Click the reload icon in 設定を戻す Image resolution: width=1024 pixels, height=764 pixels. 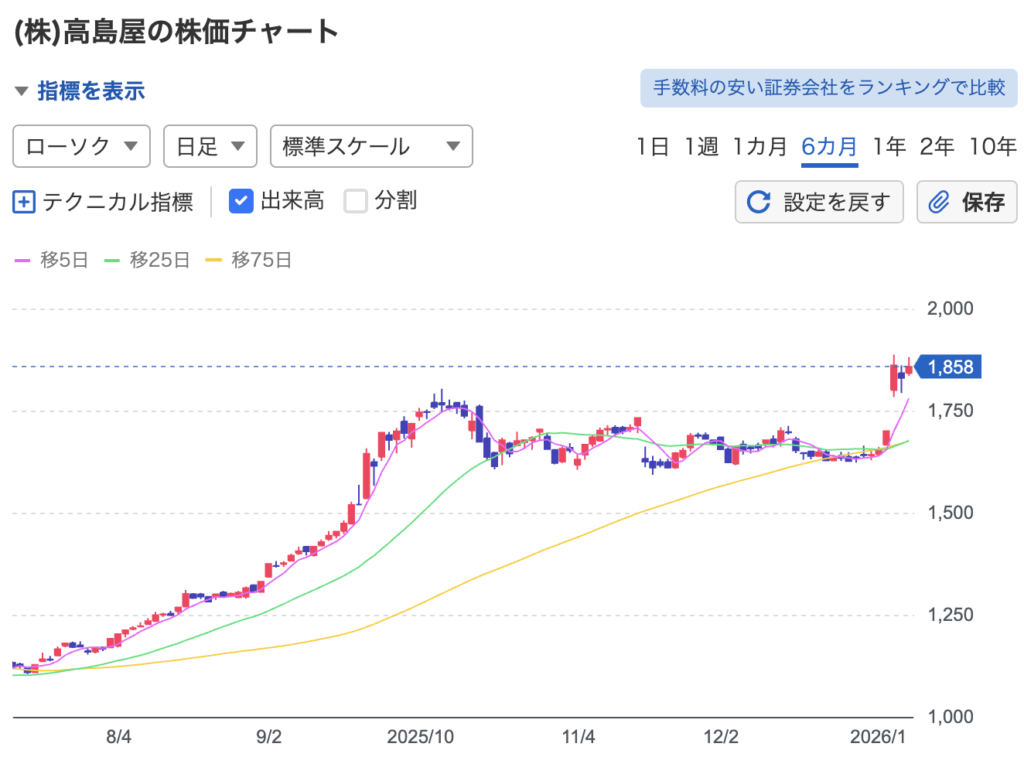pyautogui.click(x=759, y=202)
